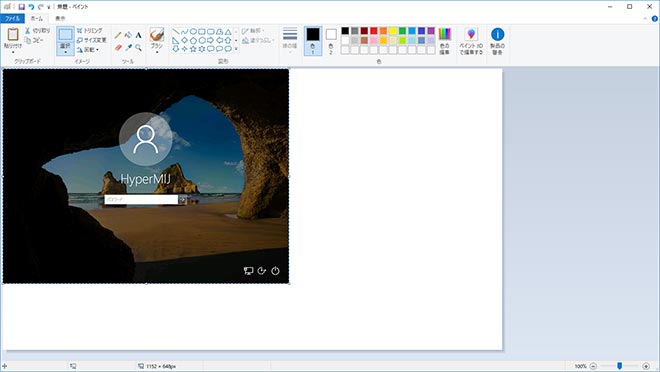Viewport: 660px width, 372px height.
Task: Choose the Right triangle shape
Action: pyautogui.click(x=176, y=40)
